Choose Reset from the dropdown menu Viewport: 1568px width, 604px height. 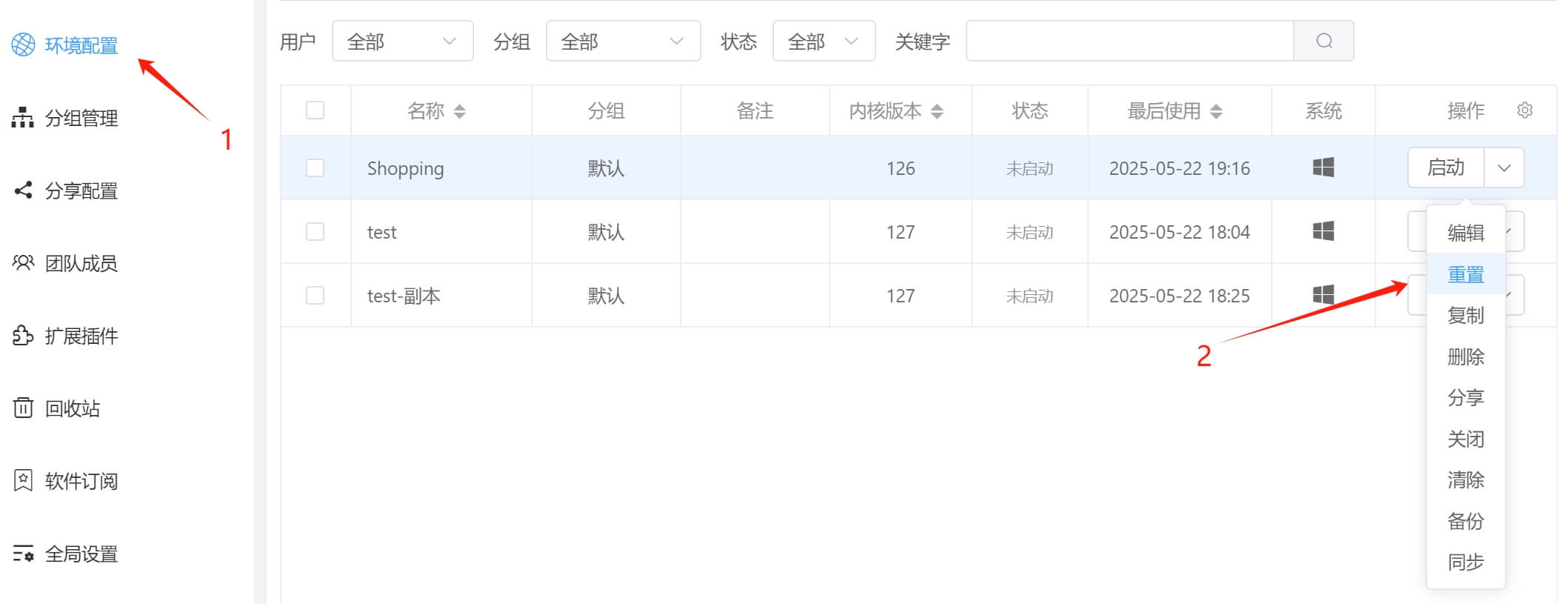[1465, 274]
